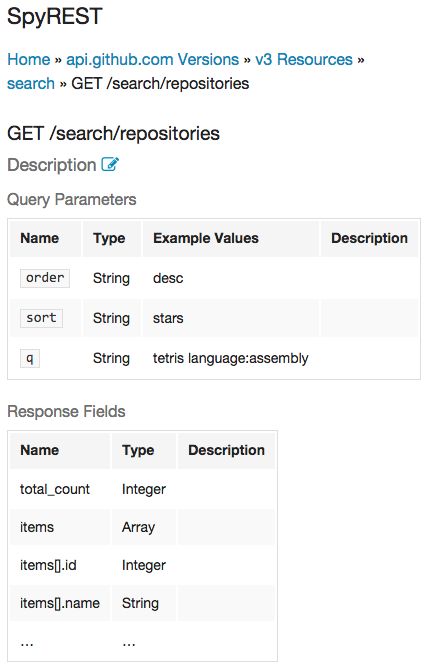Click the SpyREST site title
428x668 pixels.
pyautogui.click(x=55, y=17)
